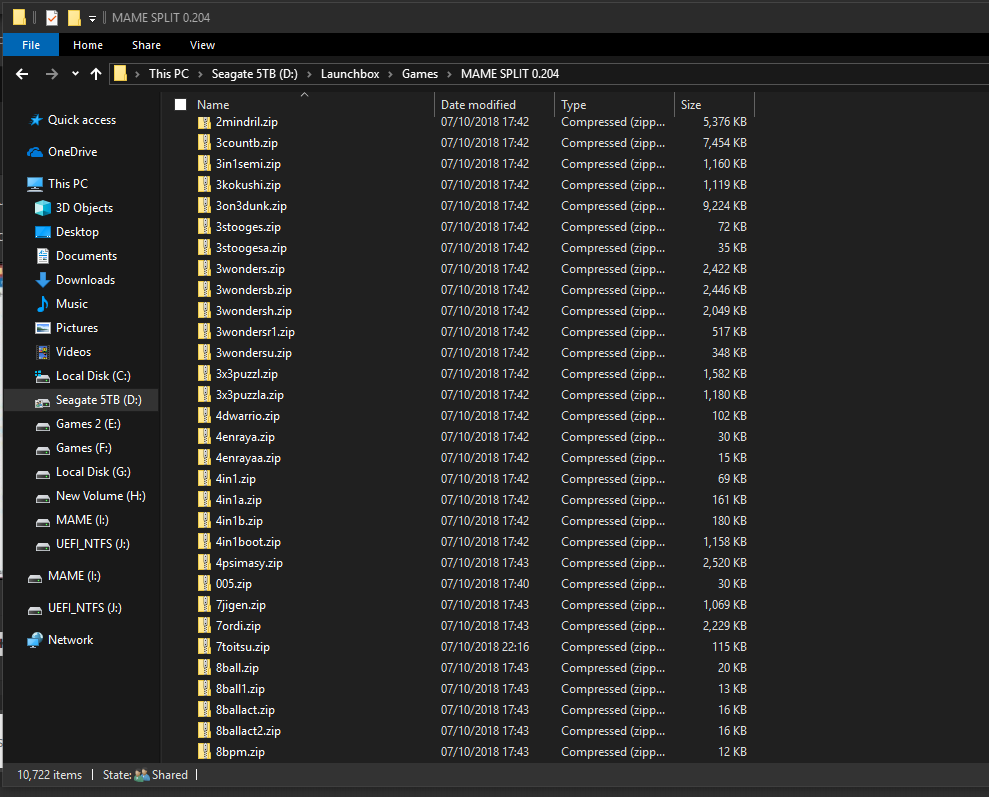Open the Share ribbon tab

(x=146, y=45)
